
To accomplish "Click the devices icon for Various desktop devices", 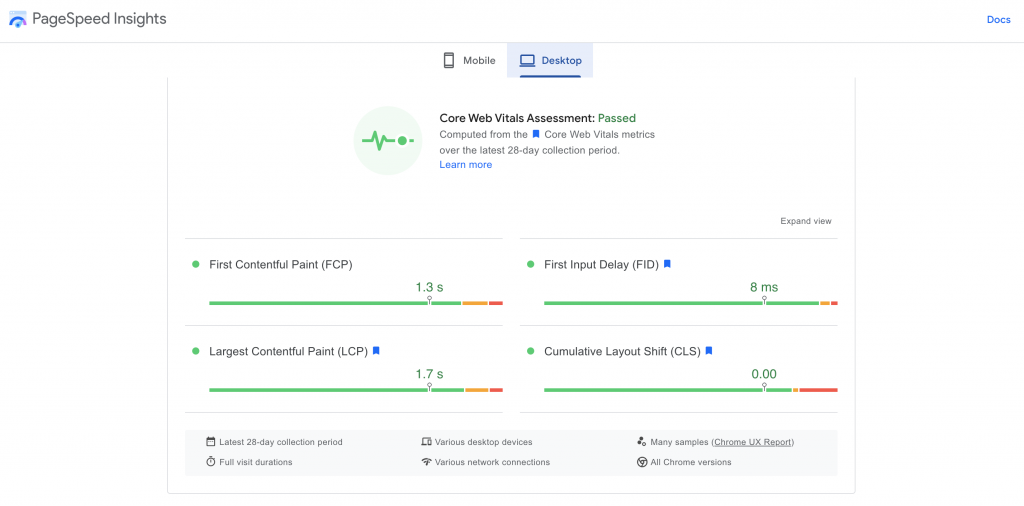I will (x=426, y=442).
